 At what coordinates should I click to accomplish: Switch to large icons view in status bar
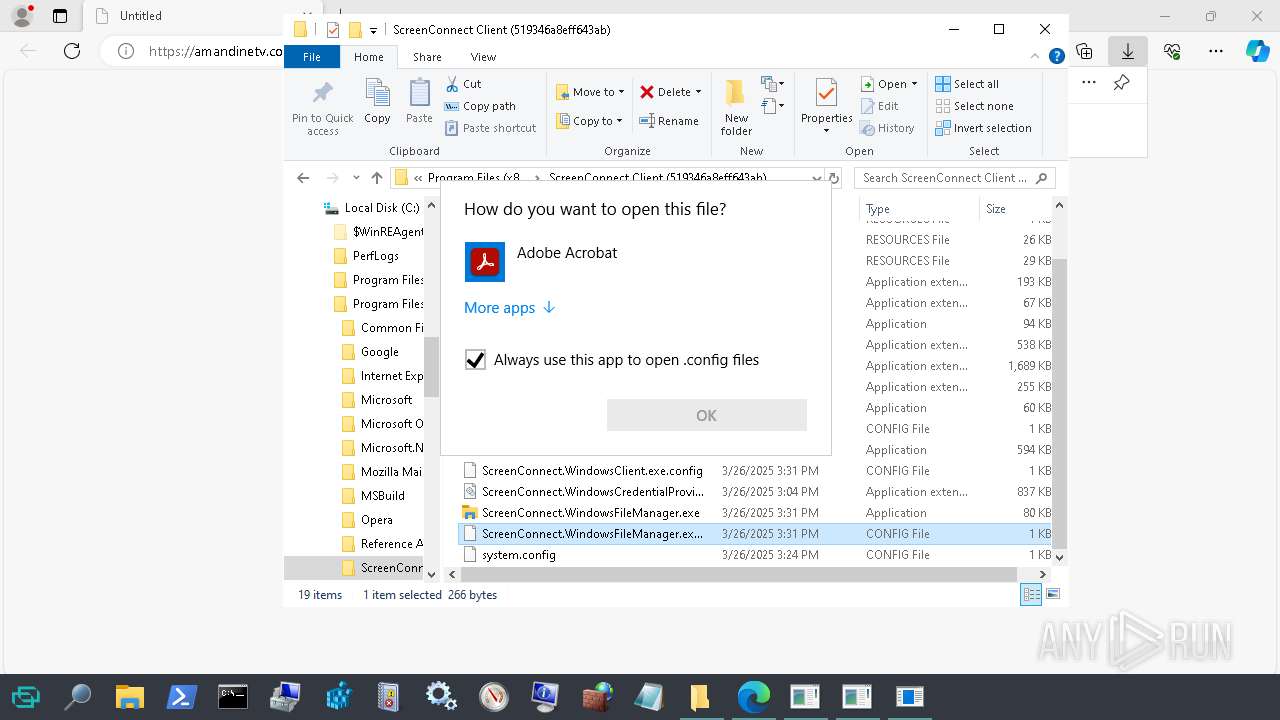click(1052, 594)
